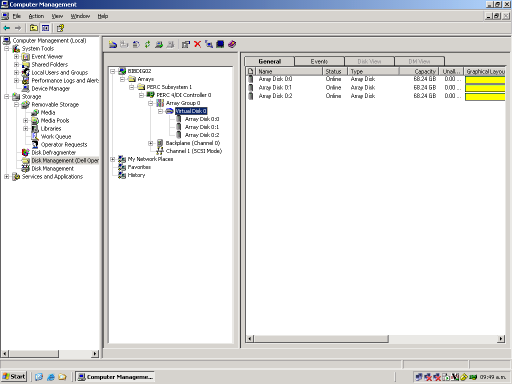Click the dark blue chip toolbar icon

tap(220, 44)
